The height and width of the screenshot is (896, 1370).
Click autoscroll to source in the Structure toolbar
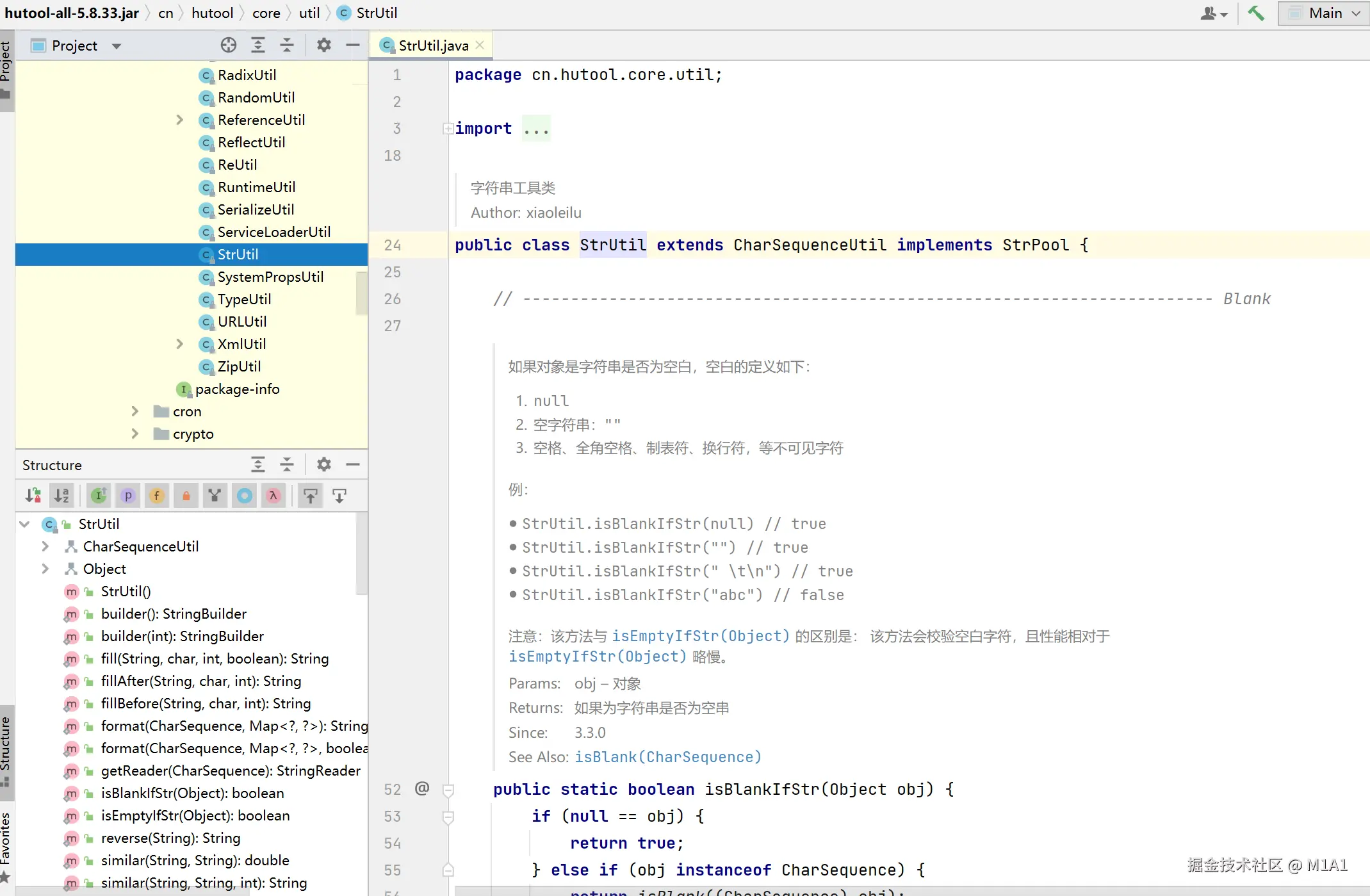tap(311, 495)
